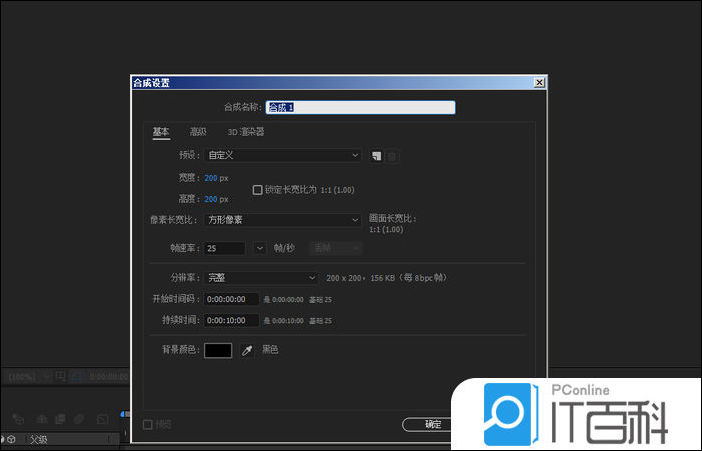Click the 高度 value 200
The image size is (702, 451).
(x=211, y=199)
